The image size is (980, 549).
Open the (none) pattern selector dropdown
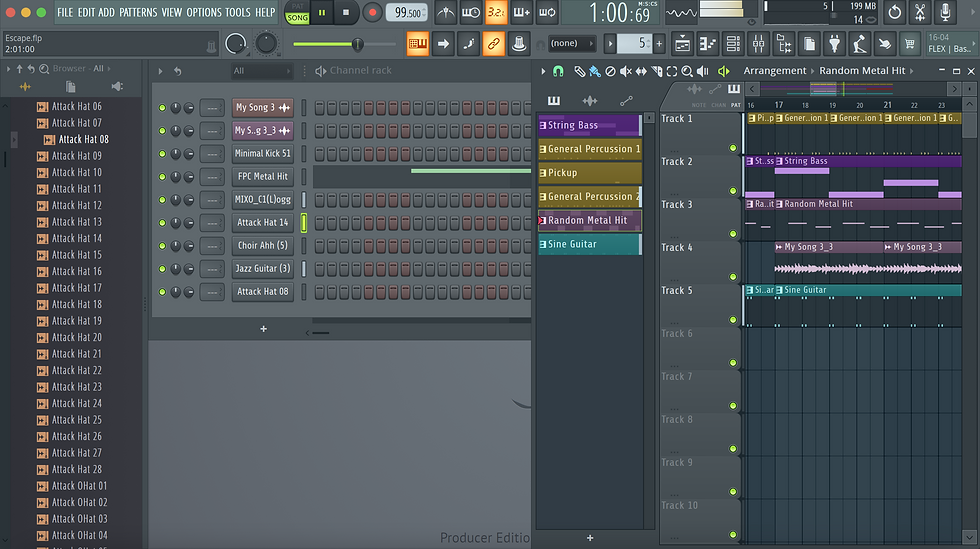[572, 43]
